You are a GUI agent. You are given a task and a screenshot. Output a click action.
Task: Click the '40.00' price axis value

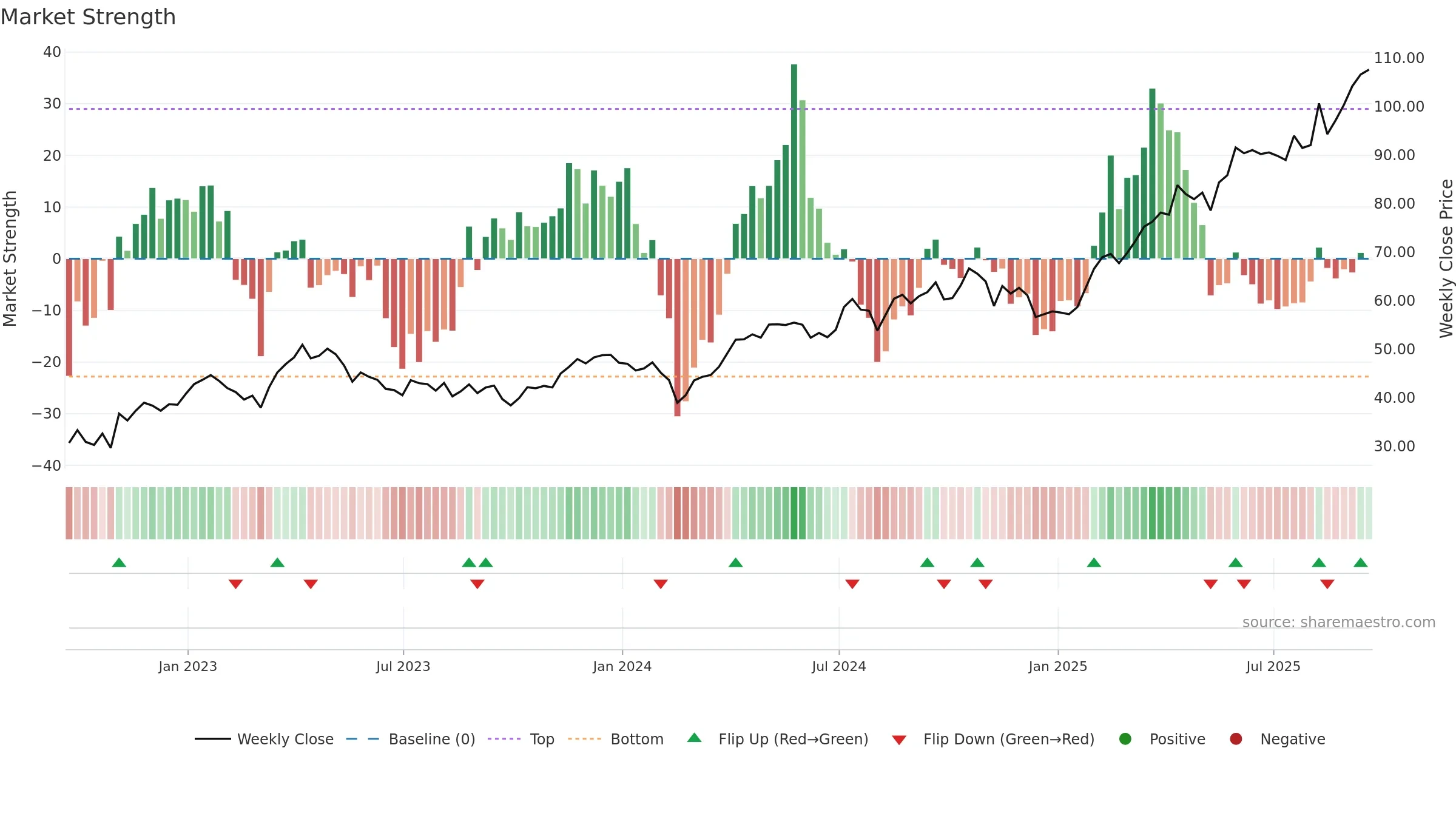click(x=1395, y=398)
